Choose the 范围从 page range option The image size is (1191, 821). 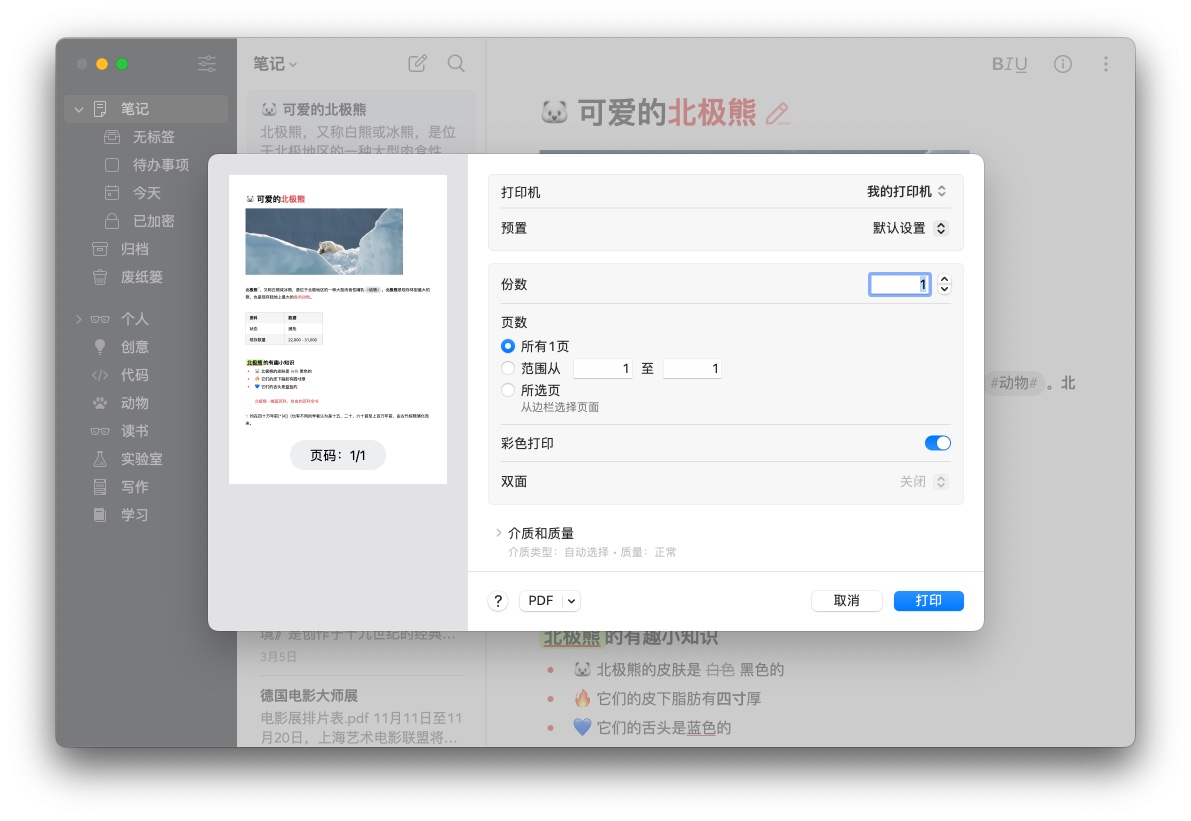tap(507, 369)
